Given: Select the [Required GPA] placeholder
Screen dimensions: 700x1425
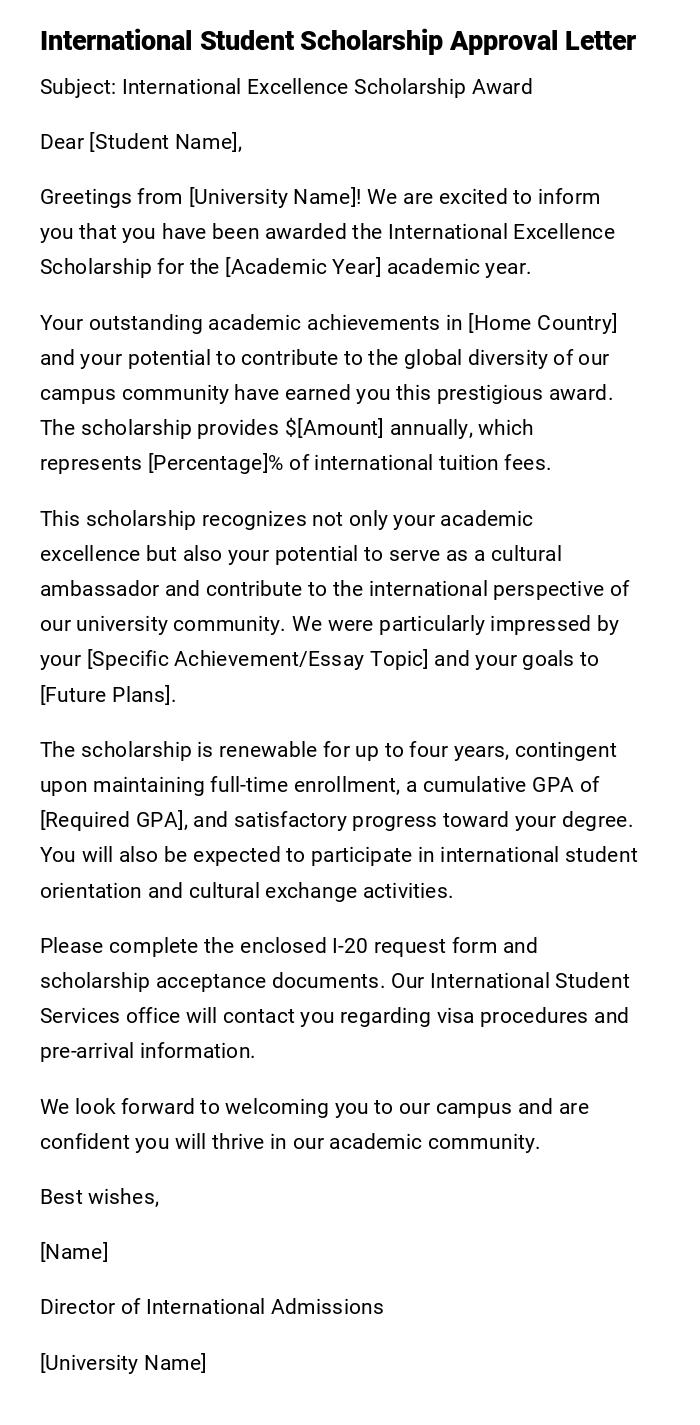Looking at the screenshot, I should 112,820.
